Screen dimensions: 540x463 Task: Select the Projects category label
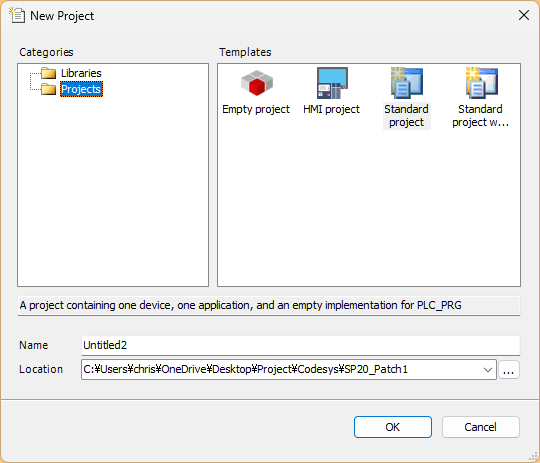click(81, 89)
